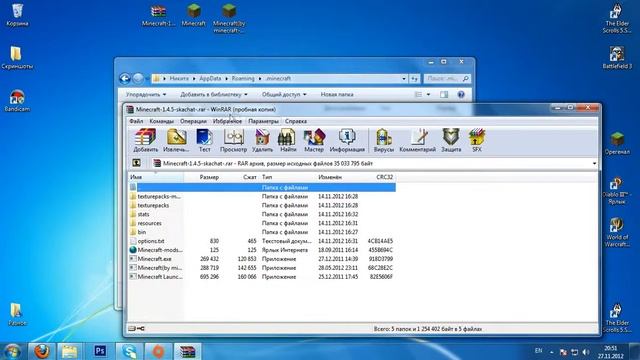Click the taskbar clock showing 20:51
Screen dimensions: 640x360
[611, 352]
